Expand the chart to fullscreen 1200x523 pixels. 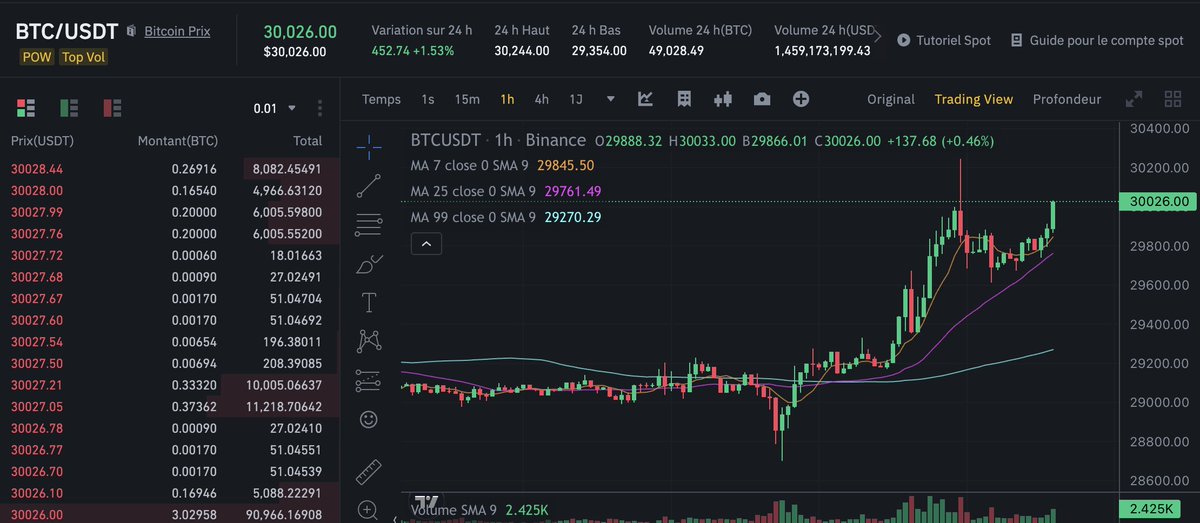coord(1134,99)
